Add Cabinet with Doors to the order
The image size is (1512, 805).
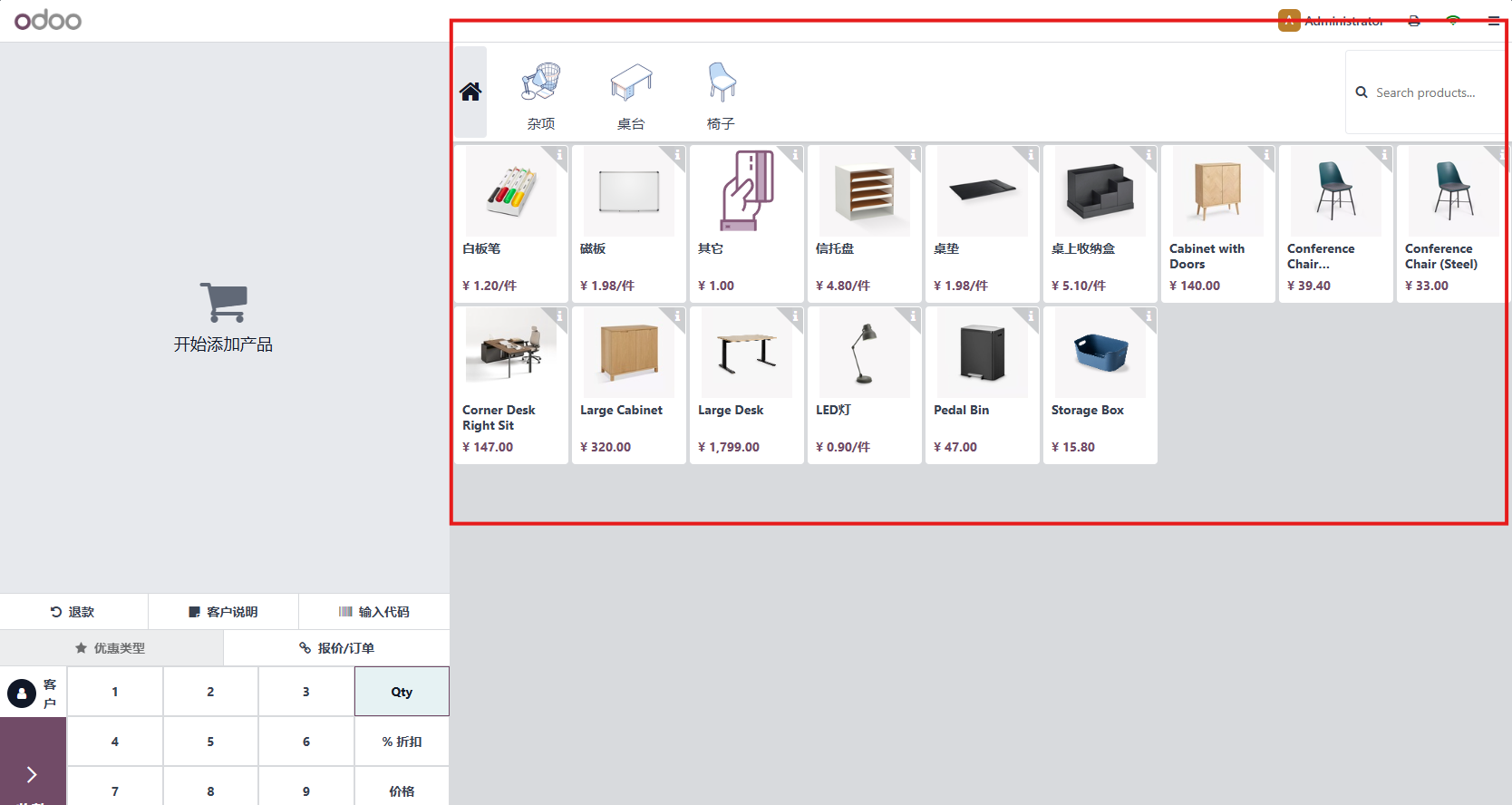point(1218,224)
